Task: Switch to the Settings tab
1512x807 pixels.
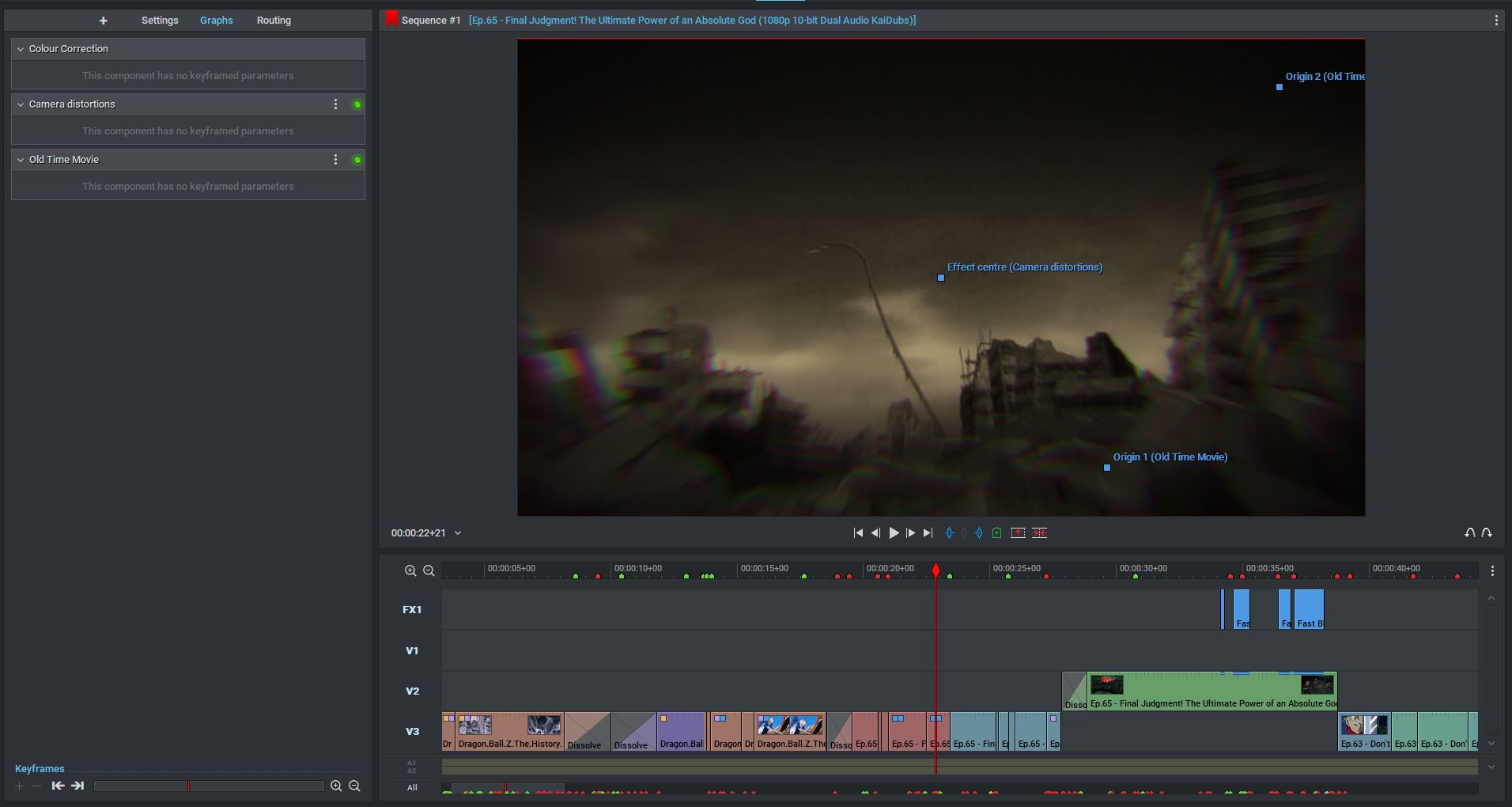Action: [x=160, y=21]
